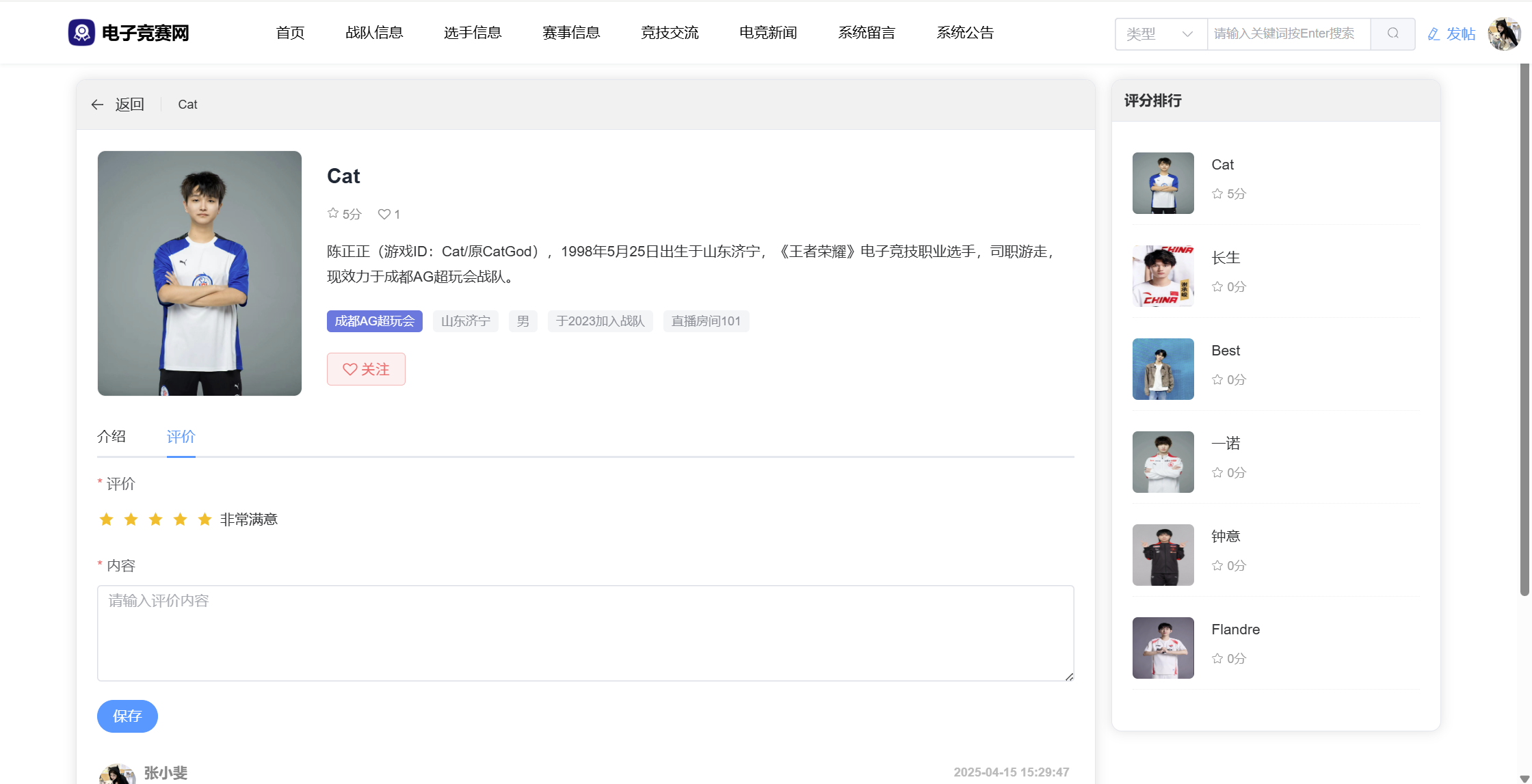The height and width of the screenshot is (784, 1532).
Task: Click star score icon under Cat title
Action: (333, 213)
